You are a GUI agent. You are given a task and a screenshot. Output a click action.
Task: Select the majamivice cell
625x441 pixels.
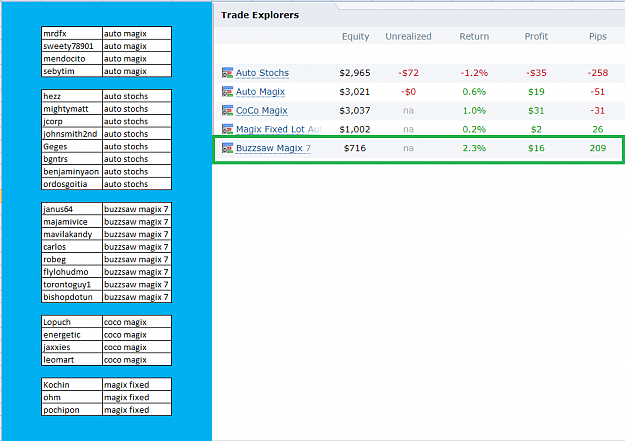pyautogui.click(x=72, y=222)
